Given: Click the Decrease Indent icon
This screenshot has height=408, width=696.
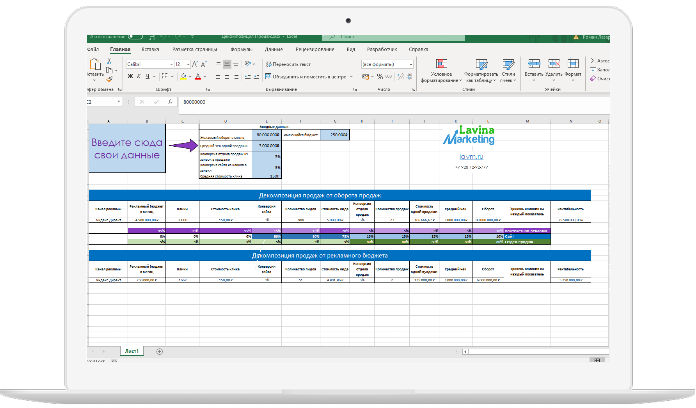Looking at the screenshot, I should click(248, 77).
